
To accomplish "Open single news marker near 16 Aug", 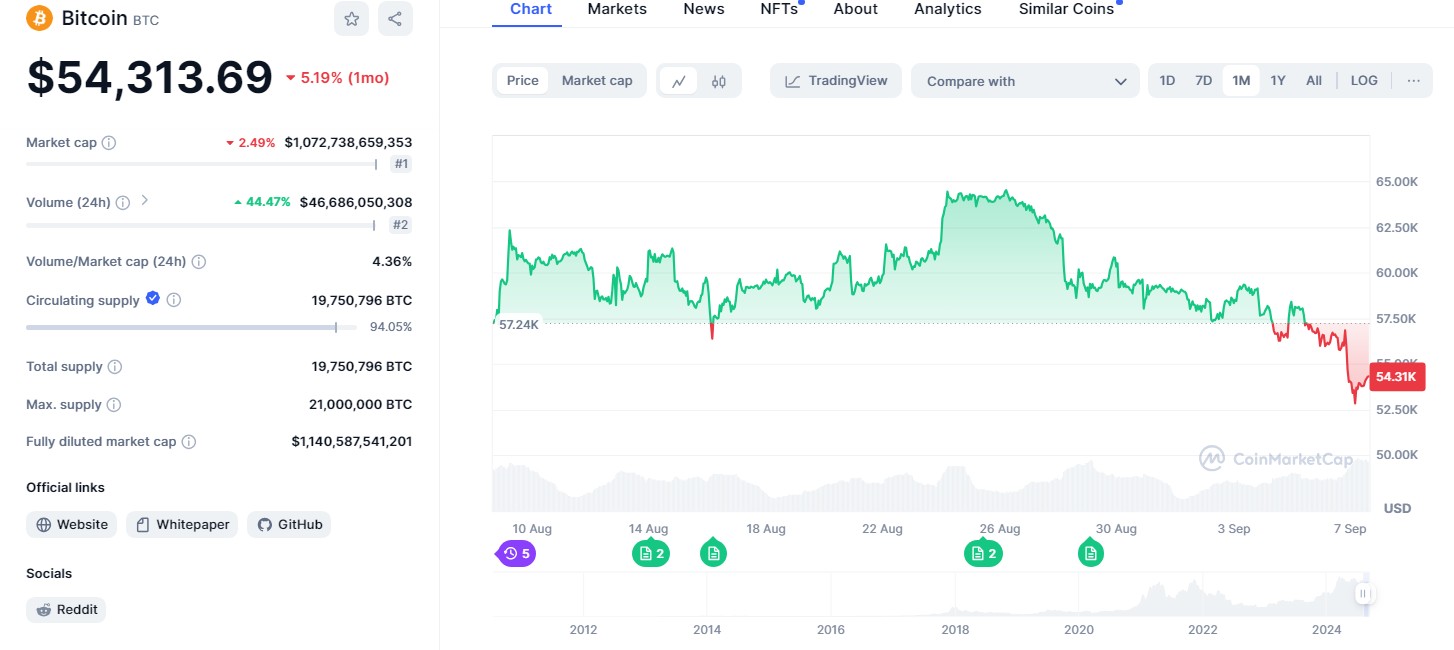I will point(713,553).
